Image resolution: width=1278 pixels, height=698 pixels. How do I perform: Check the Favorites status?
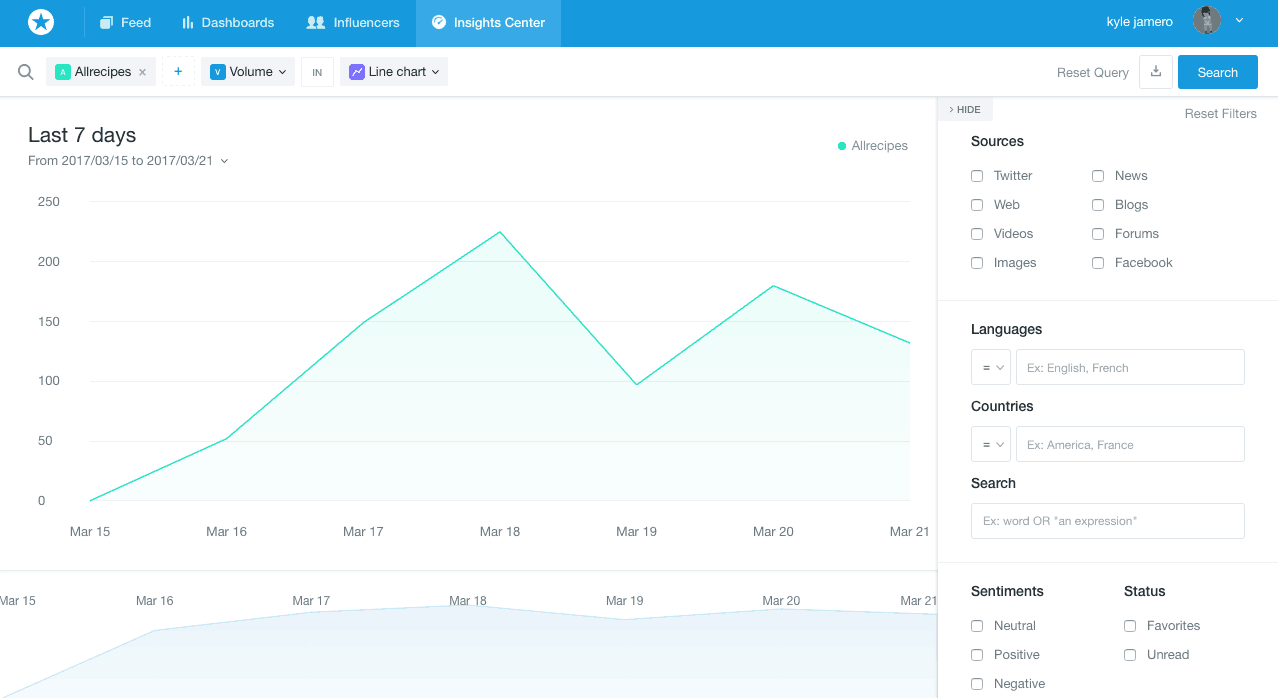click(x=1130, y=626)
